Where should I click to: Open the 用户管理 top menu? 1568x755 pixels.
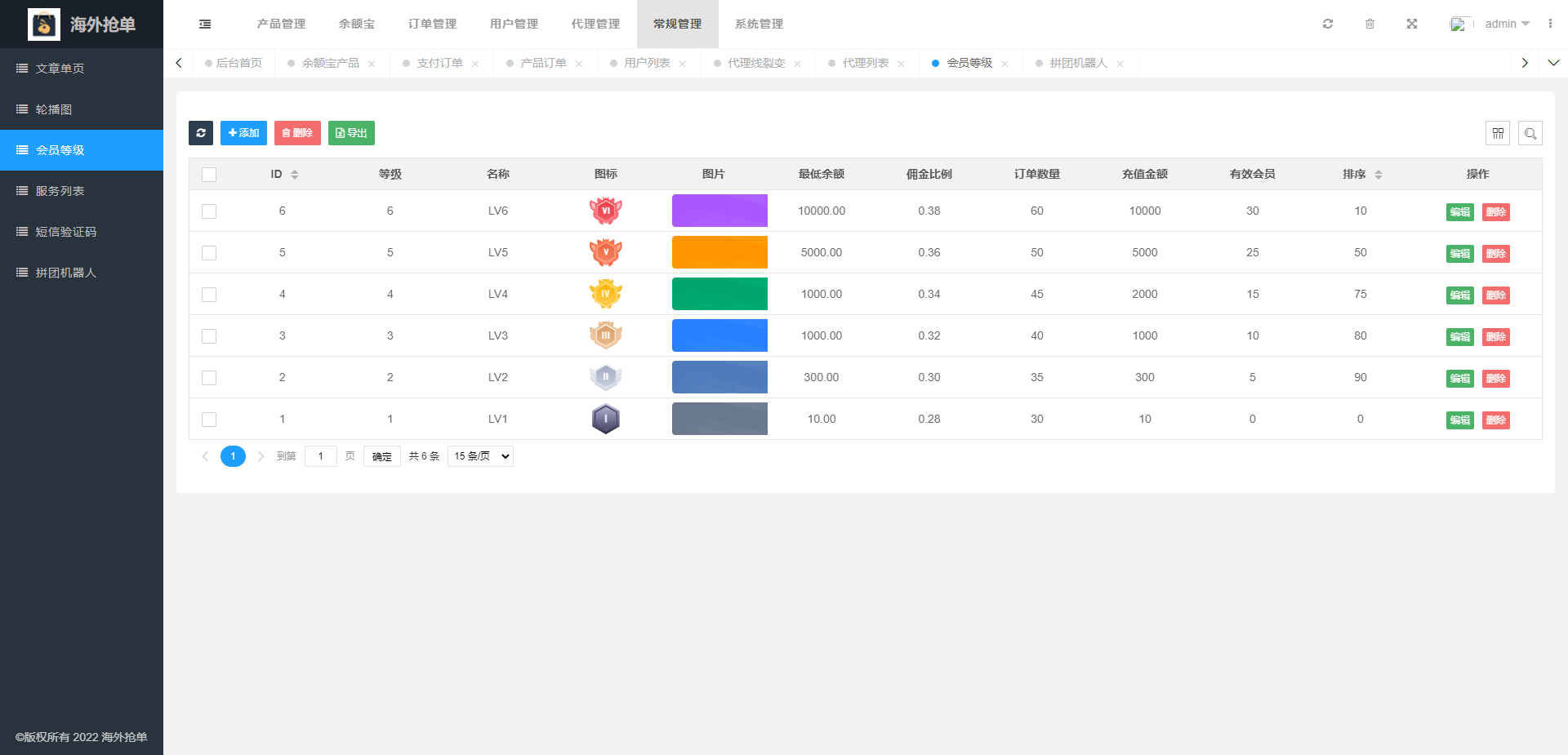point(514,24)
